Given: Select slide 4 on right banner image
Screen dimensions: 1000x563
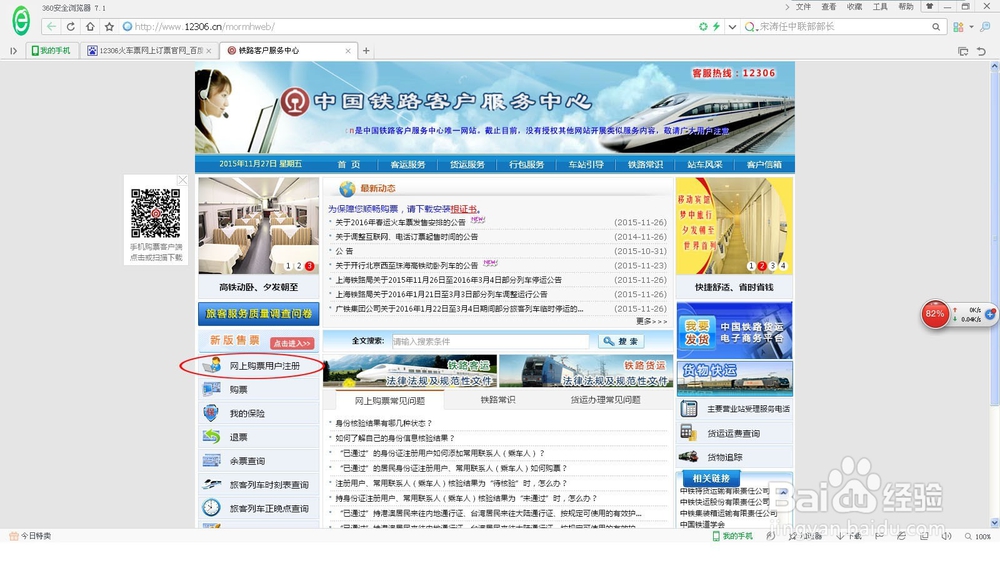Looking at the screenshot, I should [783, 266].
